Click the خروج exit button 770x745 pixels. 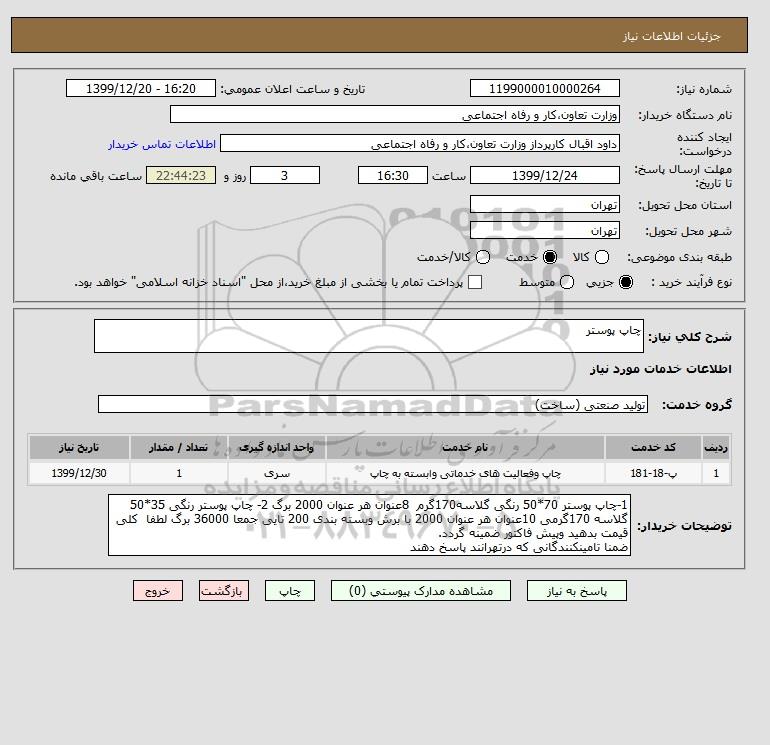(x=158, y=591)
